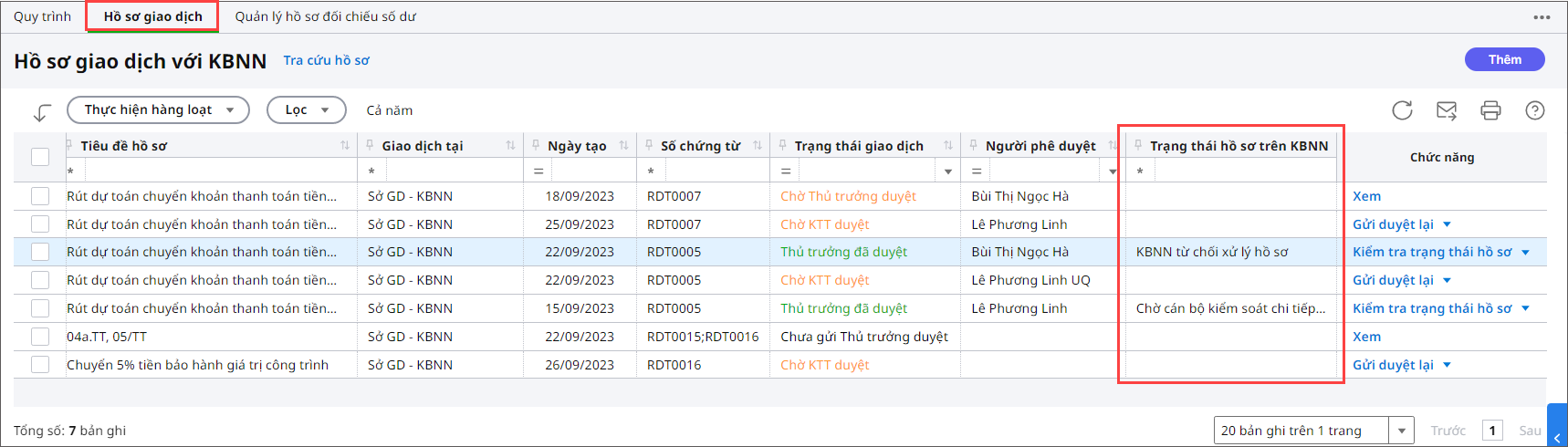This screenshot has height=447, width=1568.
Task: Click the three-dot more options icon
Action: 1542,17
